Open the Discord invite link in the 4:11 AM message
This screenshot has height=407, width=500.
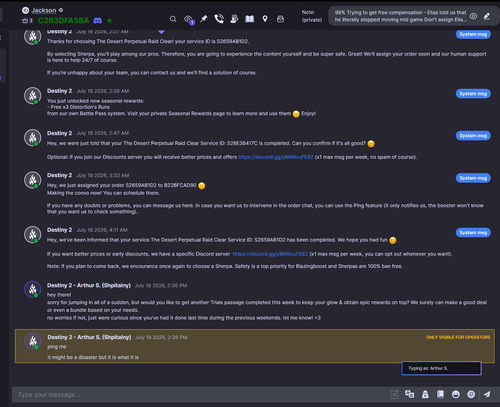point(270,254)
